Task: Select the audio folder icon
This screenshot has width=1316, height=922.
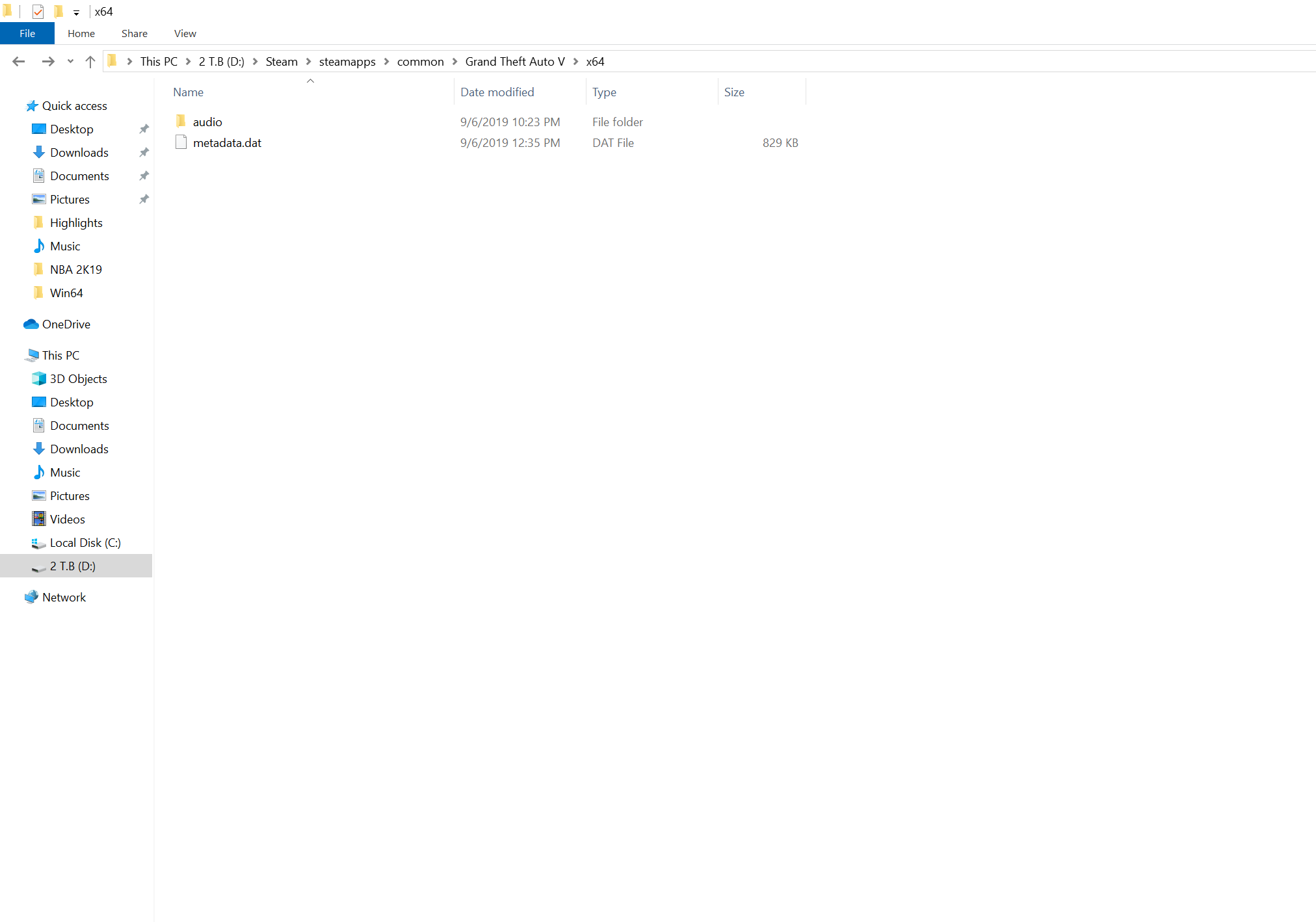Action: coord(181,122)
